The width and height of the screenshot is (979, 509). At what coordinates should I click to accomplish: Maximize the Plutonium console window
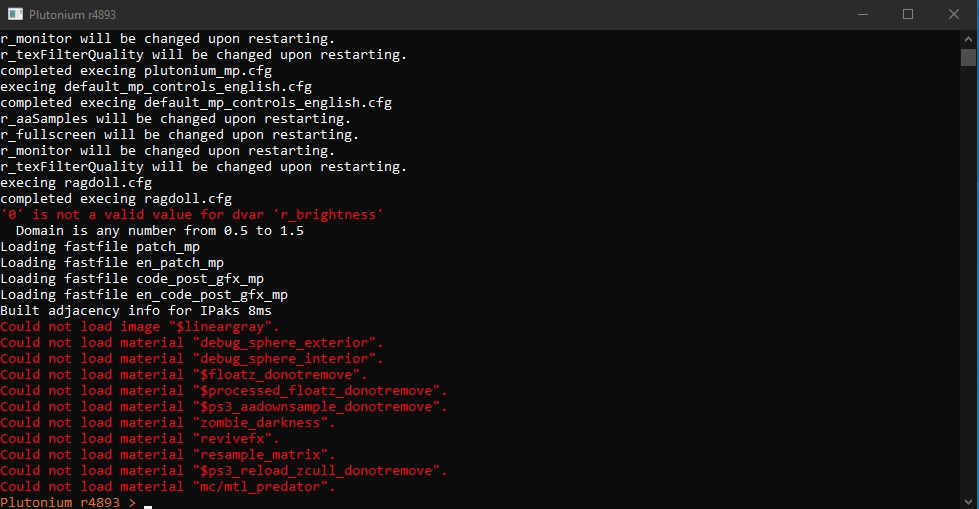click(908, 14)
